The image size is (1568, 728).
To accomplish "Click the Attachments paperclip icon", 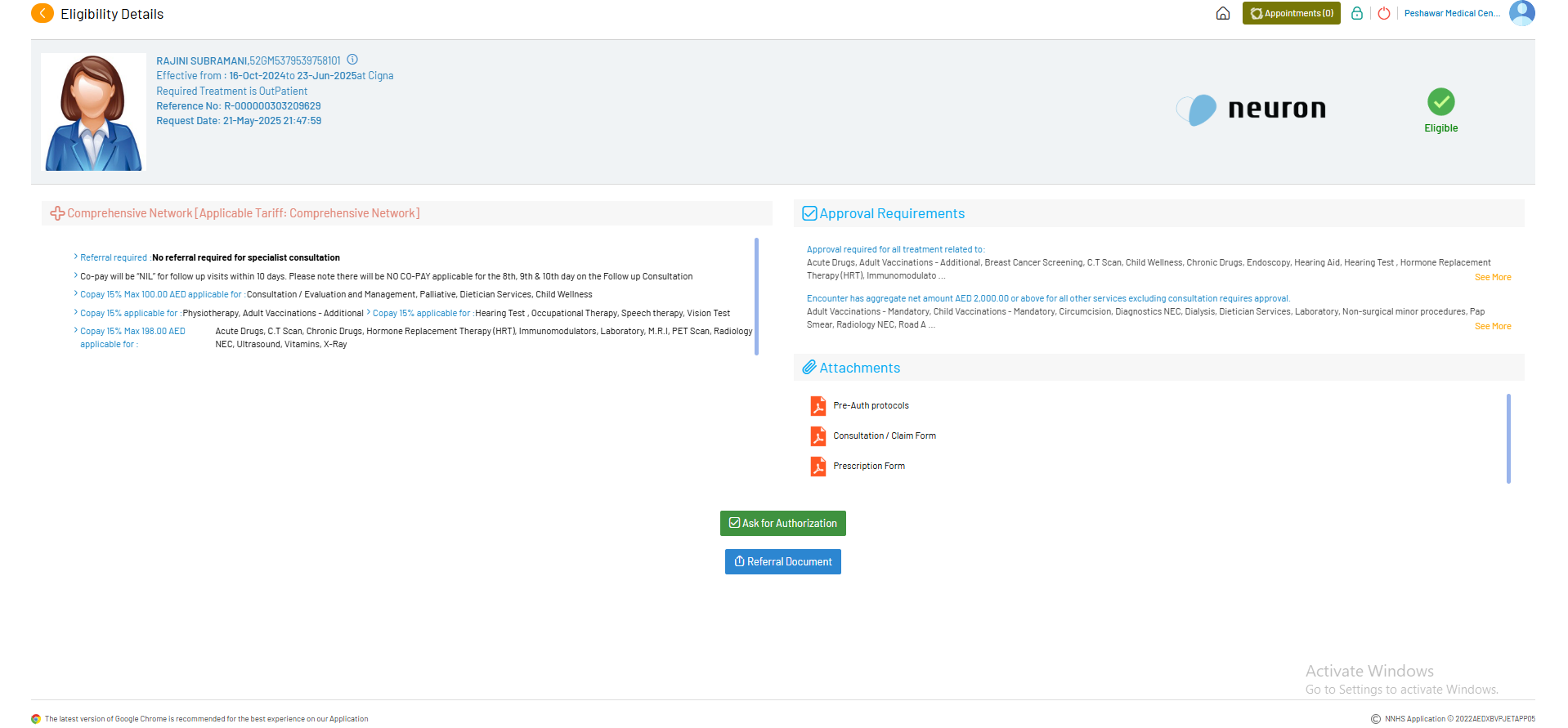I will point(809,368).
